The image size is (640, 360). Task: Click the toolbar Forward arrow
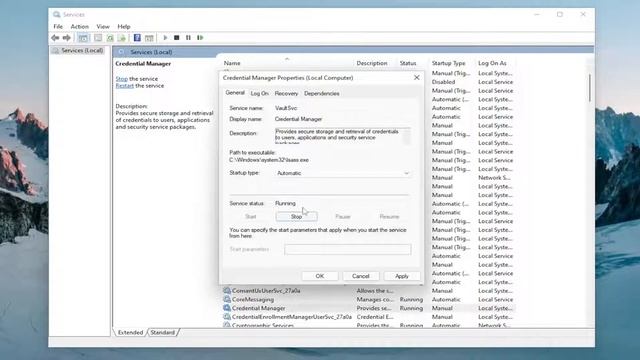tap(67, 38)
